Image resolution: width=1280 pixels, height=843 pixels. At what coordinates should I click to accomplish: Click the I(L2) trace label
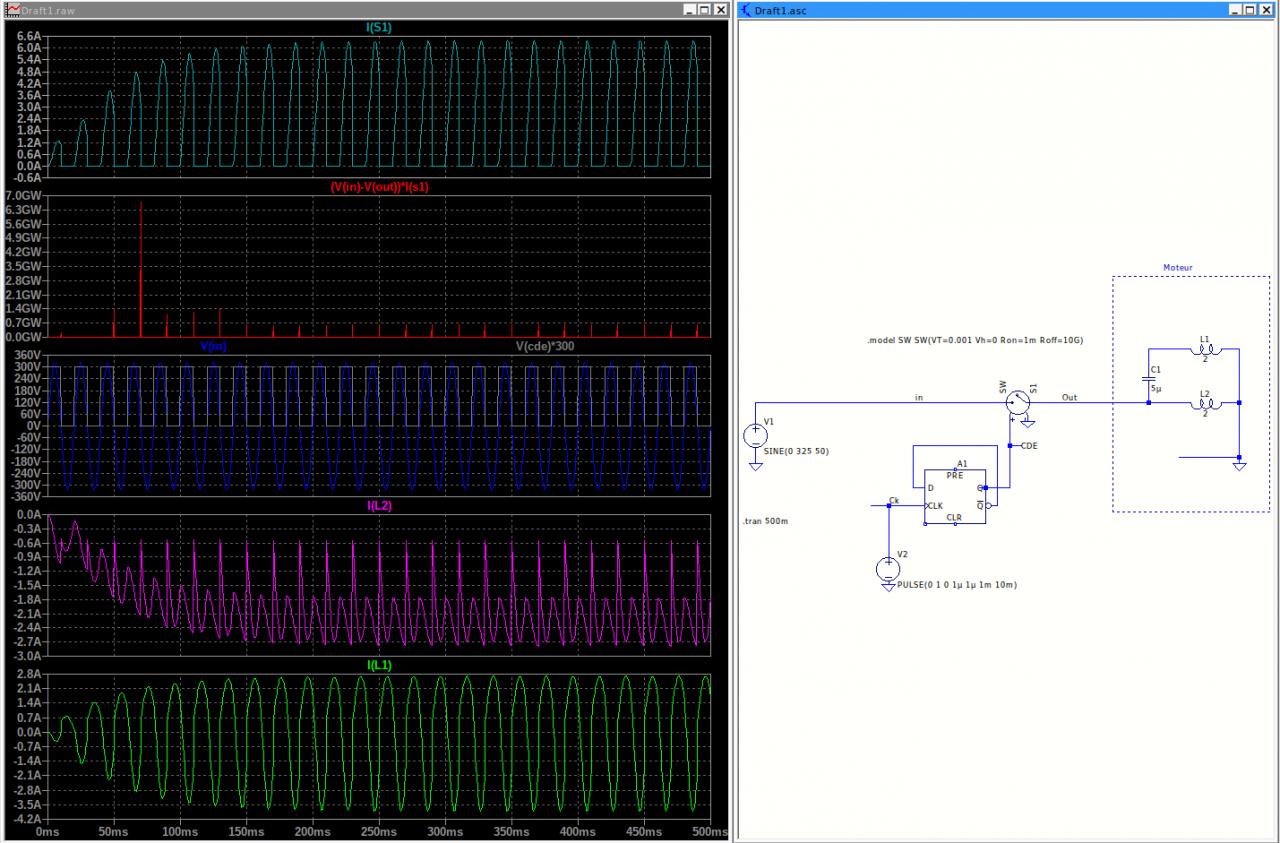[379, 506]
